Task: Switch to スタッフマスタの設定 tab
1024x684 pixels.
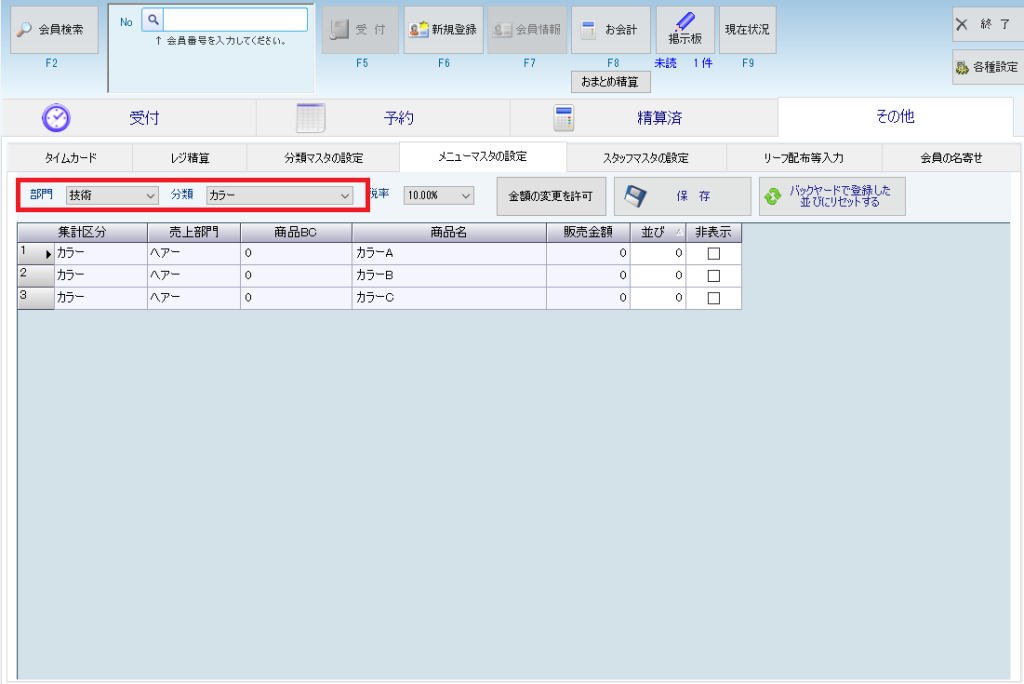Action: click(x=645, y=158)
